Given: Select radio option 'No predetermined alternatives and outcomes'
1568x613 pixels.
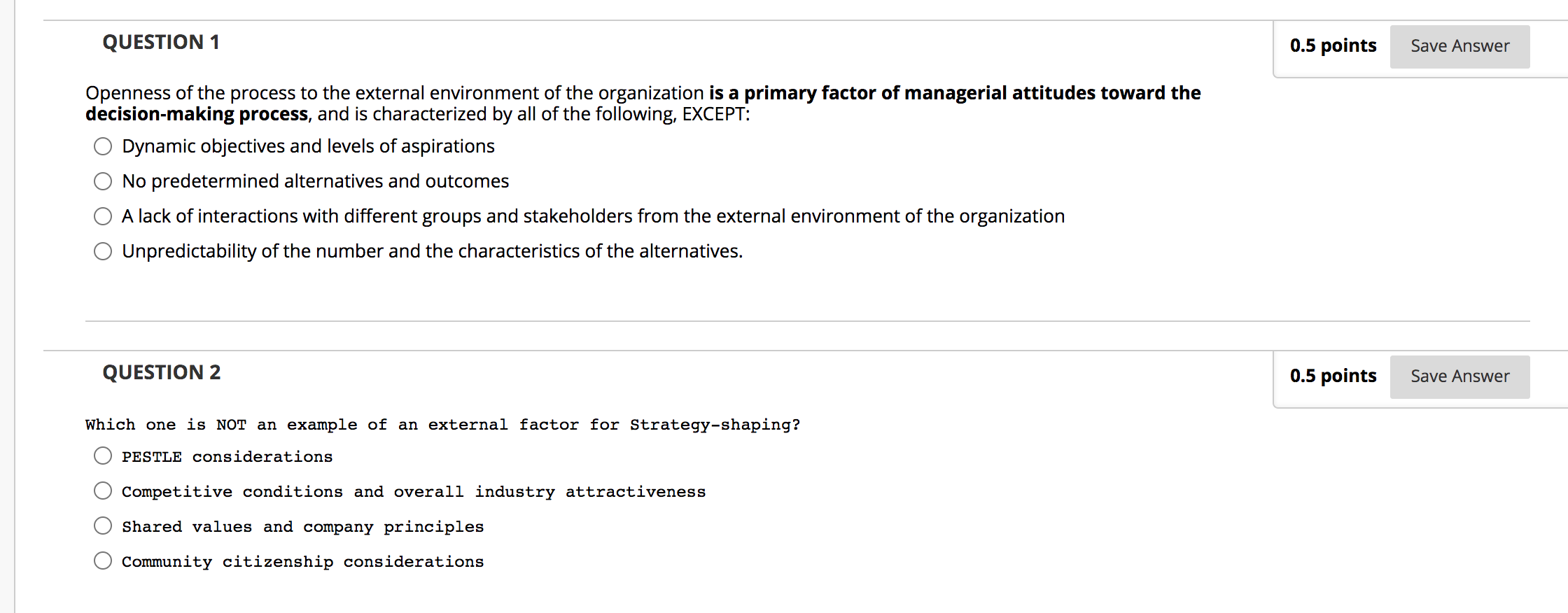Looking at the screenshot, I should coord(103,181).
